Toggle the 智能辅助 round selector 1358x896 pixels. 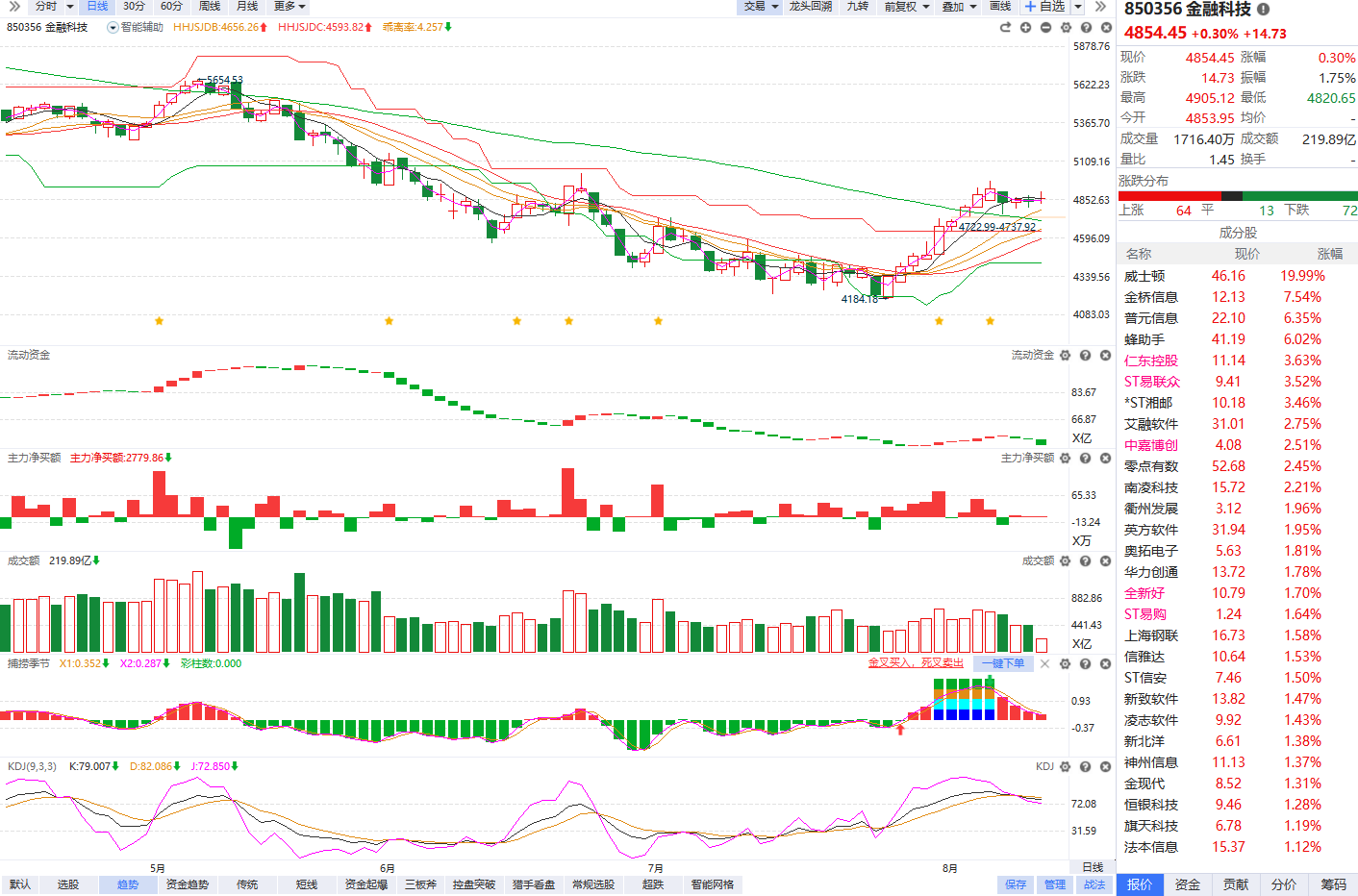pyautogui.click(x=113, y=27)
